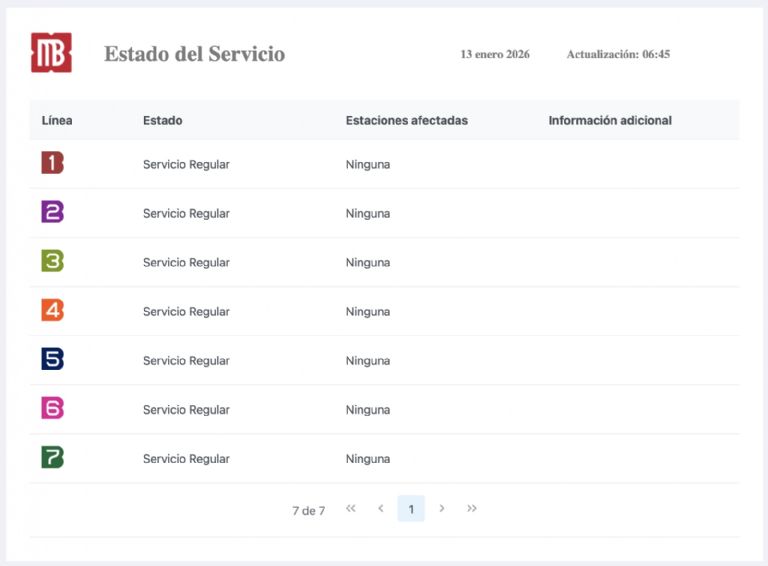Click the Estado del Servicio title
Viewport: 768px width, 566px height.
pyautogui.click(x=194, y=54)
